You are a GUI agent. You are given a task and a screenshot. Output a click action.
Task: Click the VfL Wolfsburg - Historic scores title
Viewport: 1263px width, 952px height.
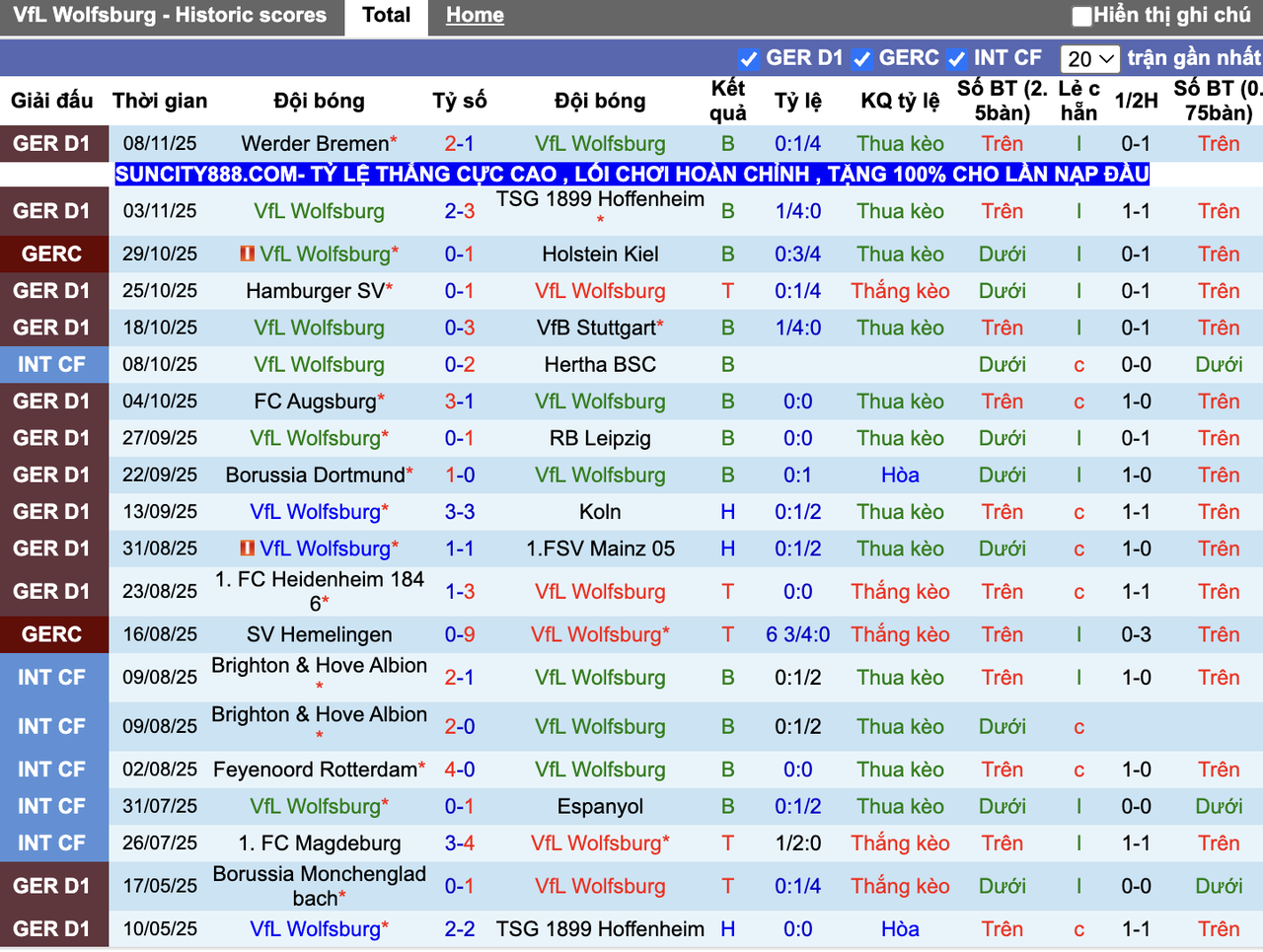pos(170,16)
